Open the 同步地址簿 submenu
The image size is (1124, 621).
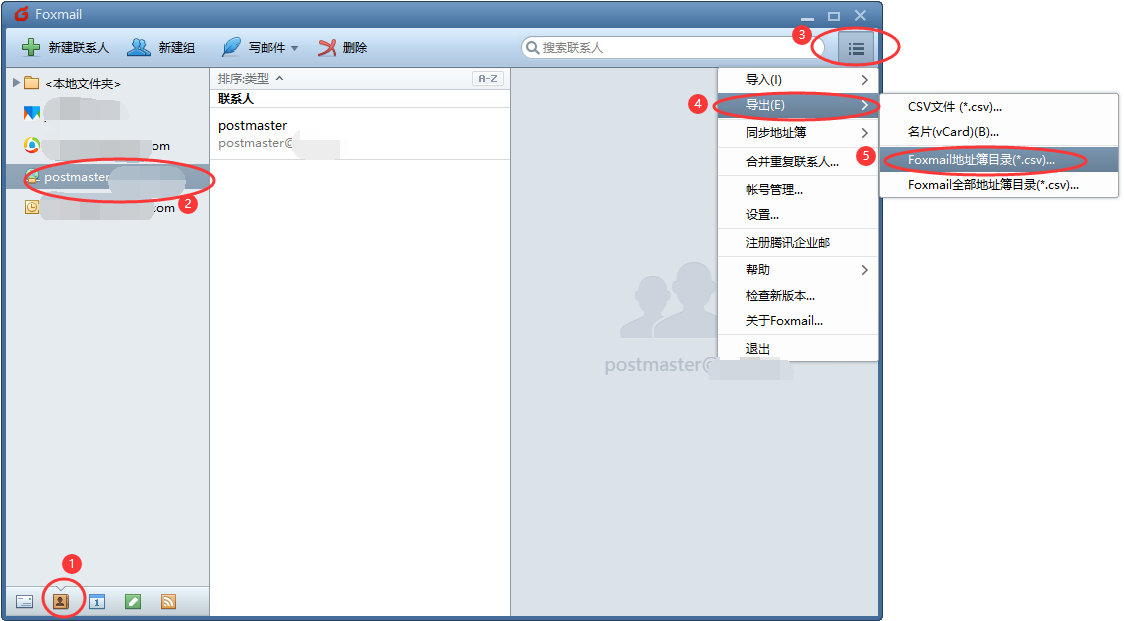point(797,133)
